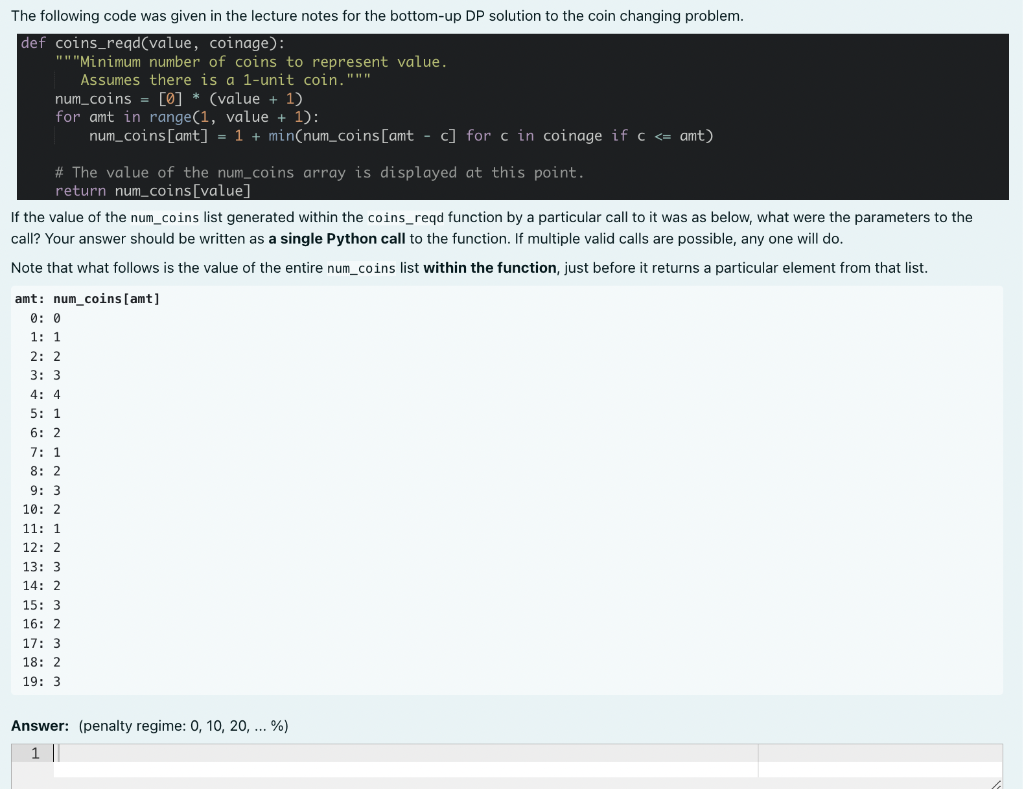Click the return num_coins[value] line
Viewport: 1024px width, 789px height.
pyautogui.click(x=150, y=191)
